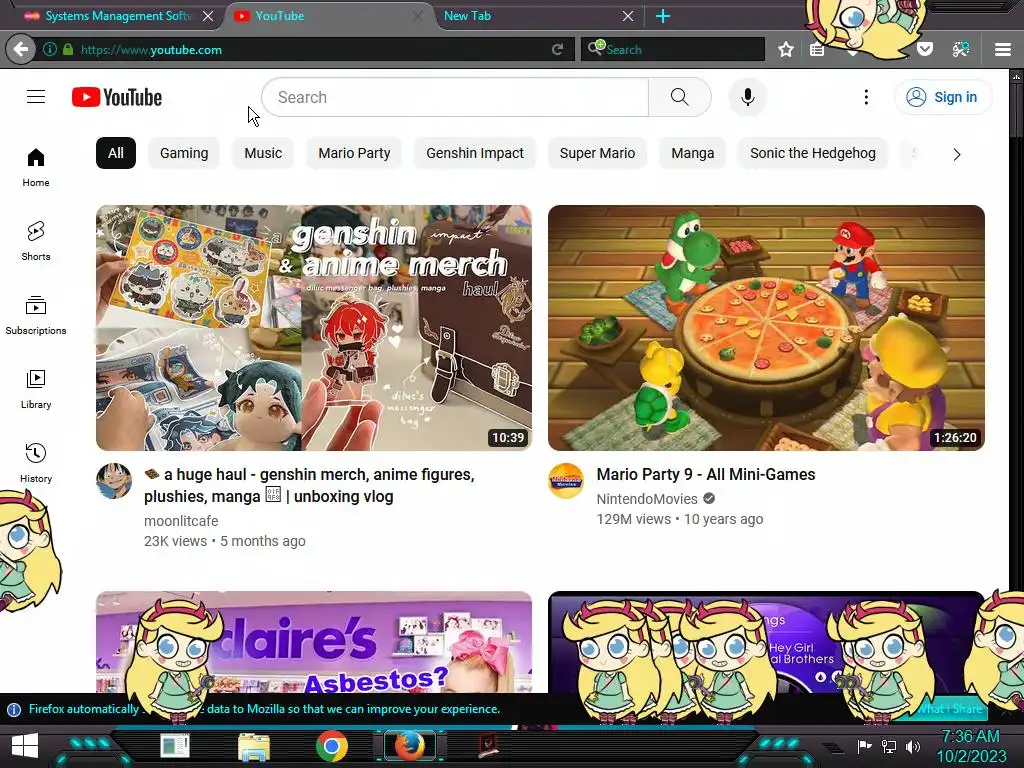Select the Manga filter chip
The width and height of the screenshot is (1024, 768).
tap(692, 153)
